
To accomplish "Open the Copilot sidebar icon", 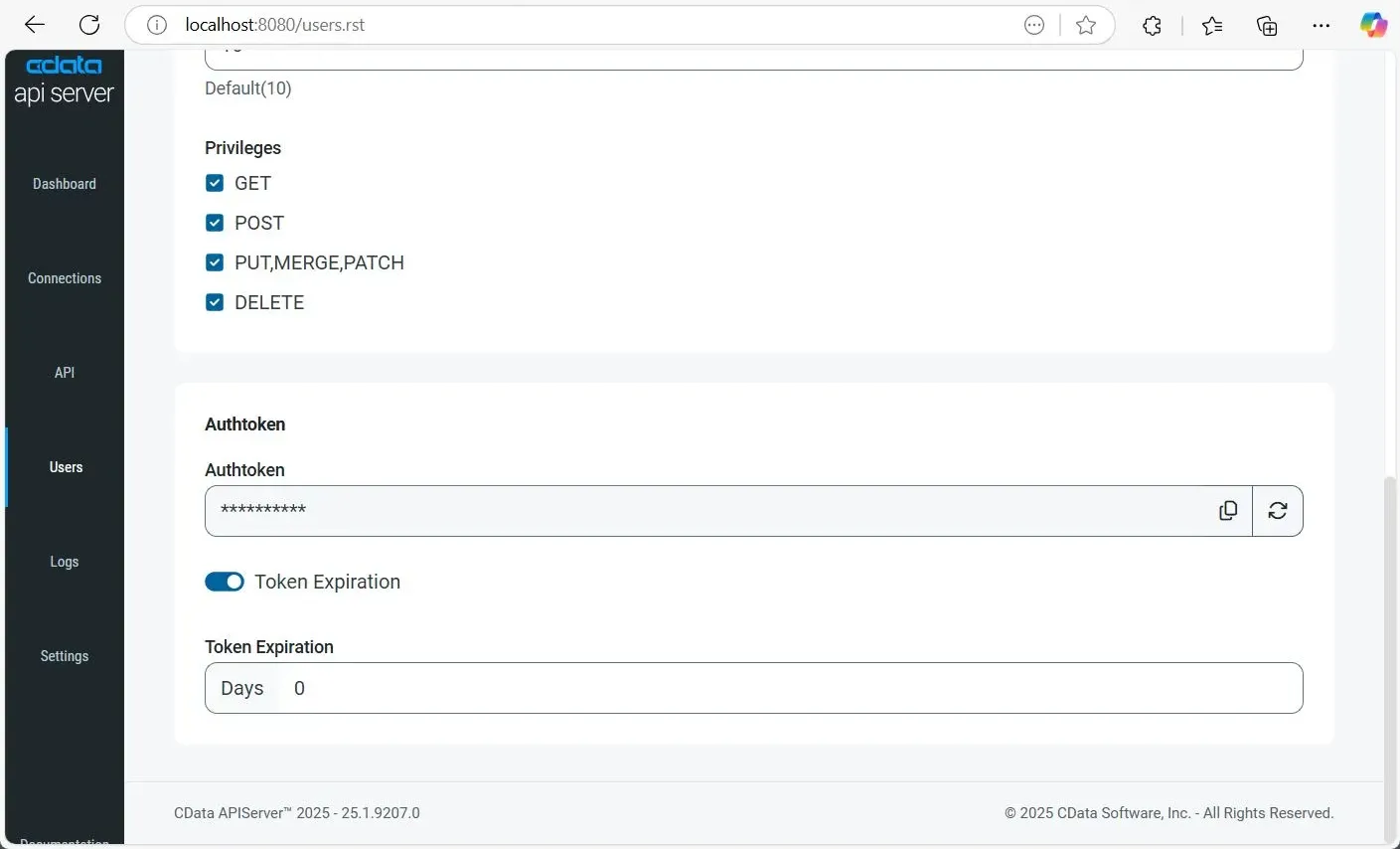I will 1373,25.
